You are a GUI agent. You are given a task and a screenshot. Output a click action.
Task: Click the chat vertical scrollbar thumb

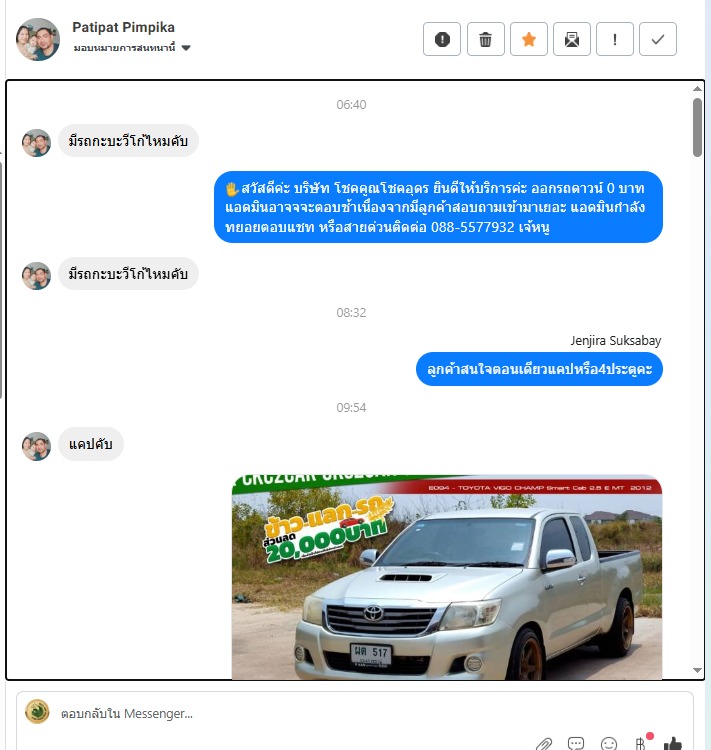pyautogui.click(x=697, y=127)
